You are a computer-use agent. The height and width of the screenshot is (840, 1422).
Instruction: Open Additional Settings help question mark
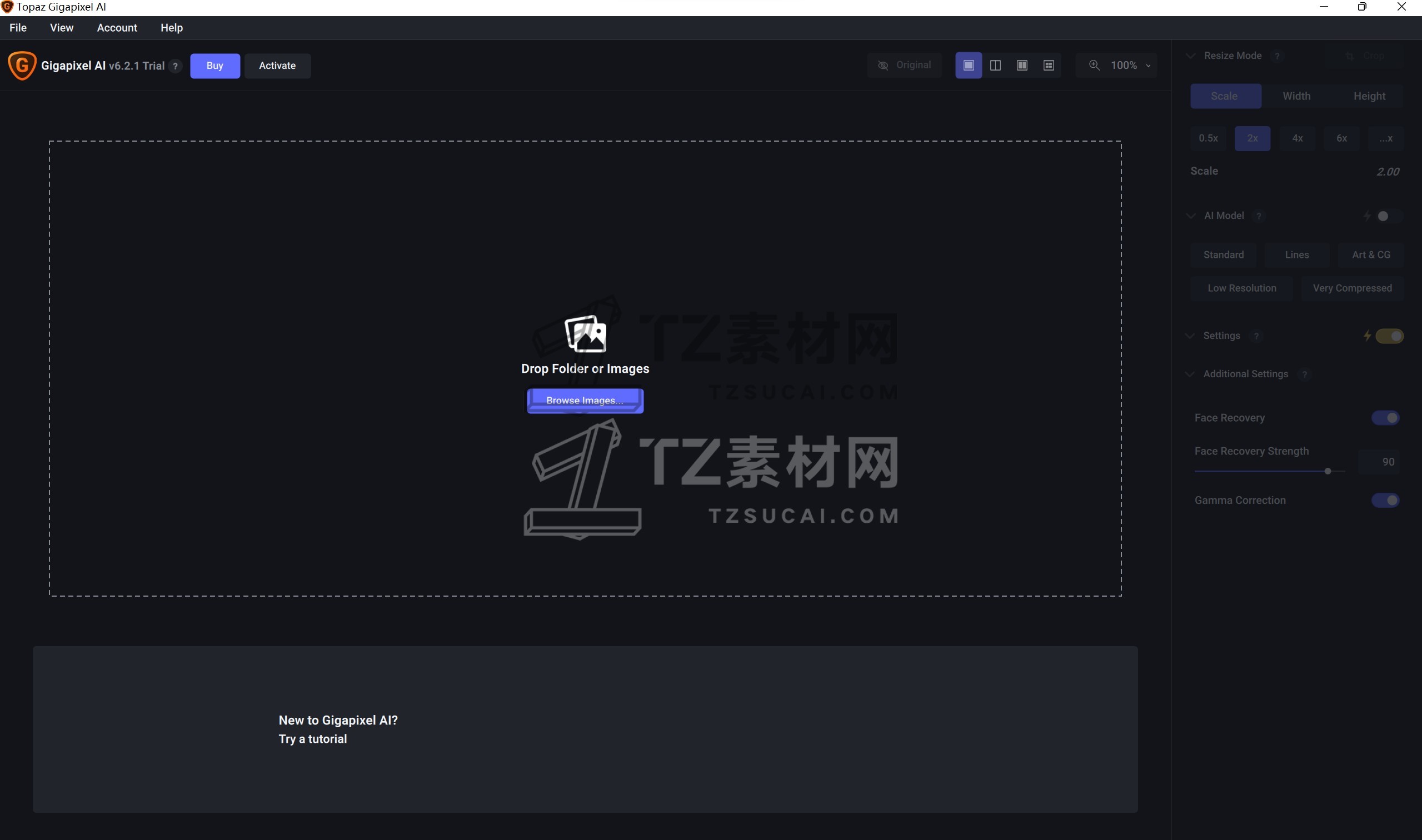coord(1305,374)
